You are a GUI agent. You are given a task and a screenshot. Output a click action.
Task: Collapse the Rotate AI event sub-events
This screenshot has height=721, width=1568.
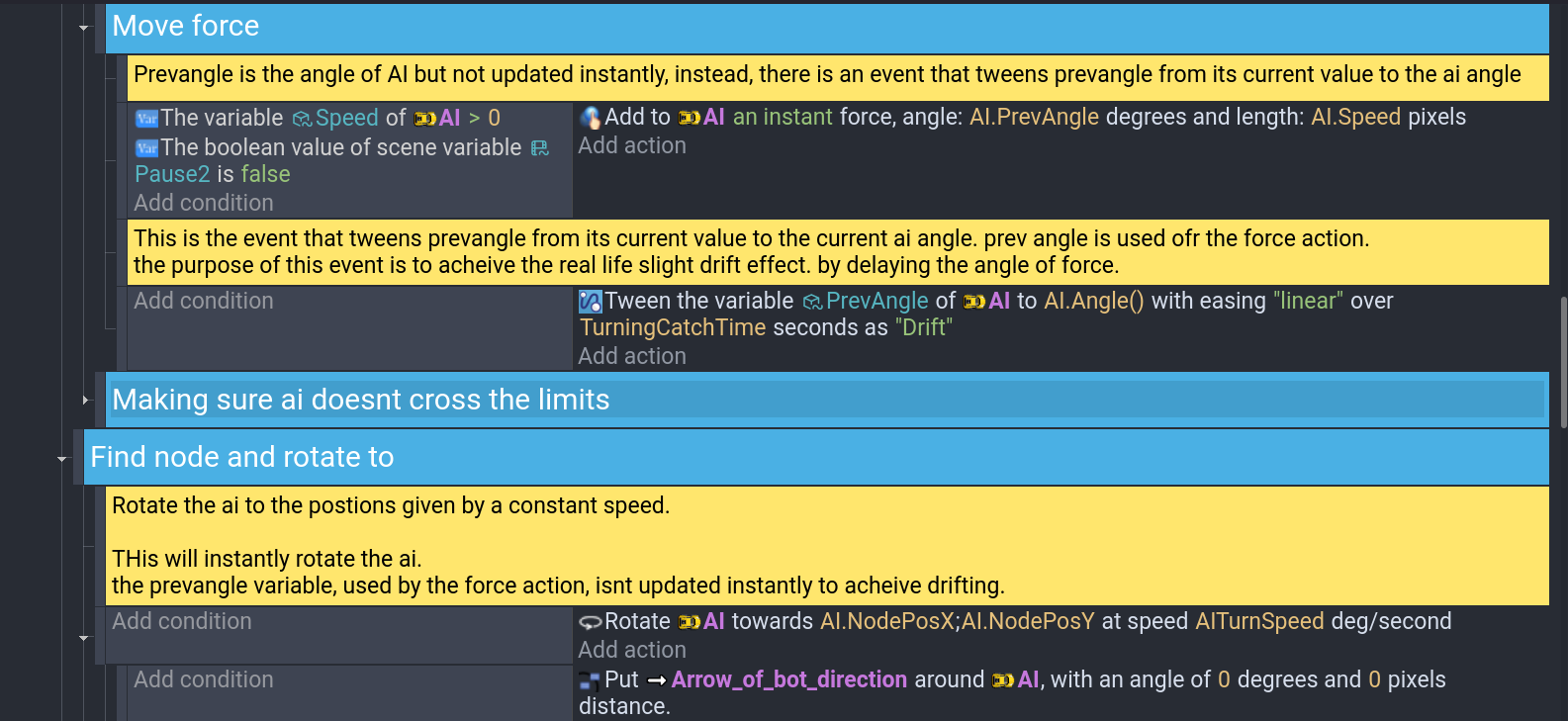pyautogui.click(x=84, y=638)
